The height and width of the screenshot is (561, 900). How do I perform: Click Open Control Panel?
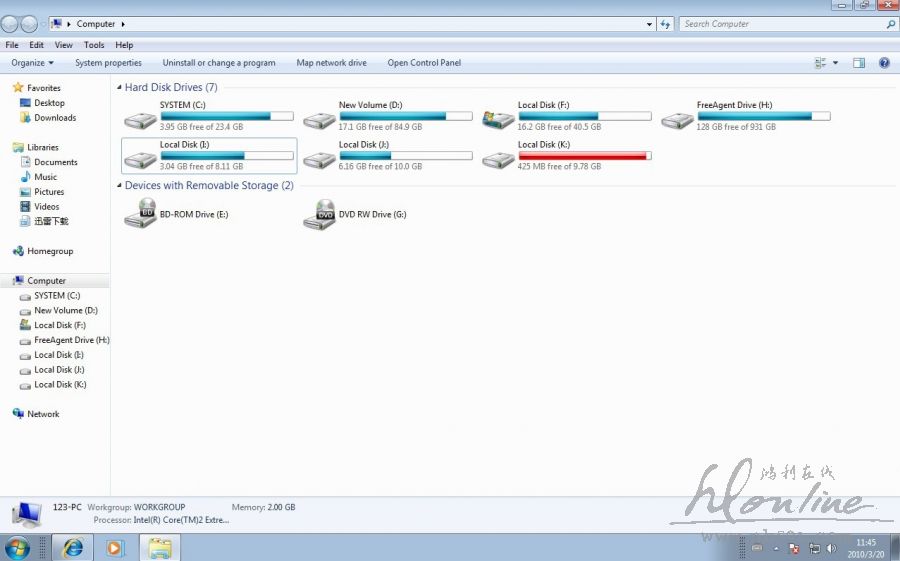424,63
